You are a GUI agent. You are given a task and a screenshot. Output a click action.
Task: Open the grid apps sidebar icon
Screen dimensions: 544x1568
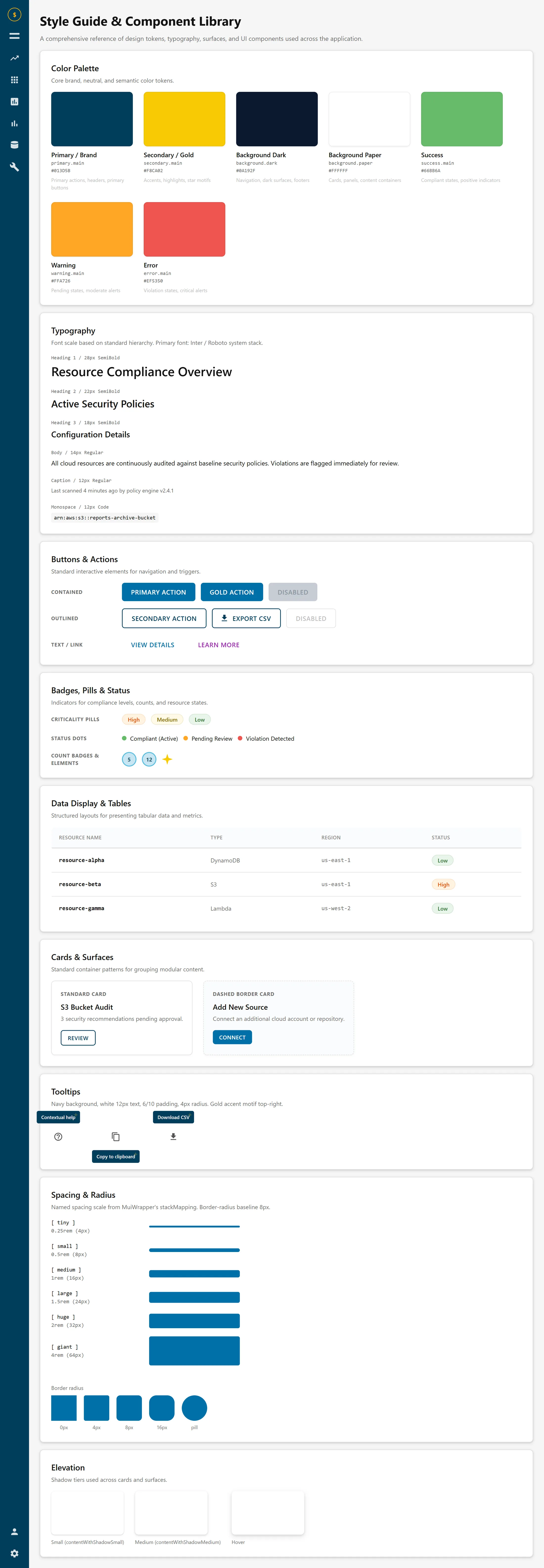pos(14,80)
